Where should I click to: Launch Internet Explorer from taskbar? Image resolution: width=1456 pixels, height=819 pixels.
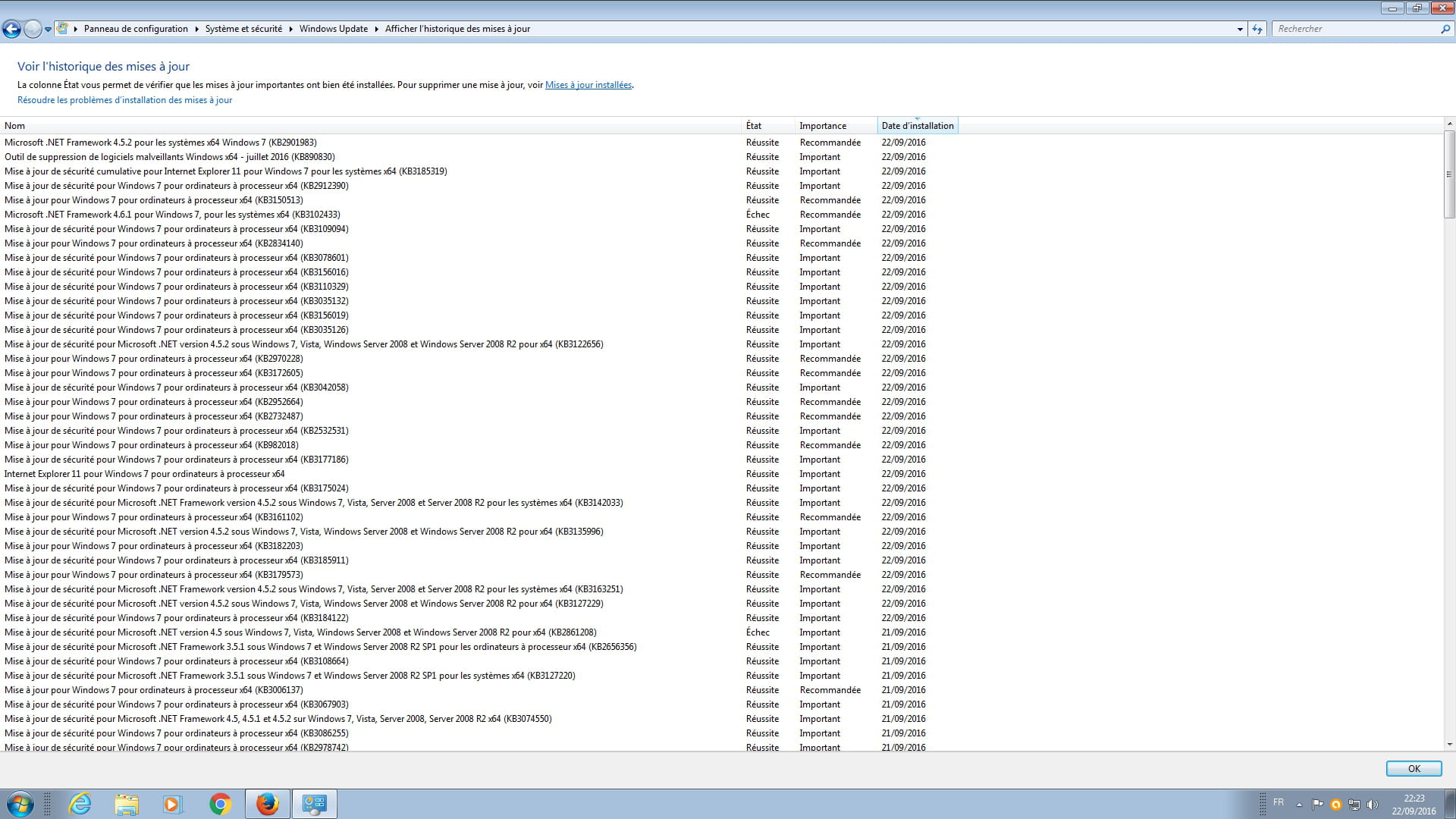click(x=80, y=804)
